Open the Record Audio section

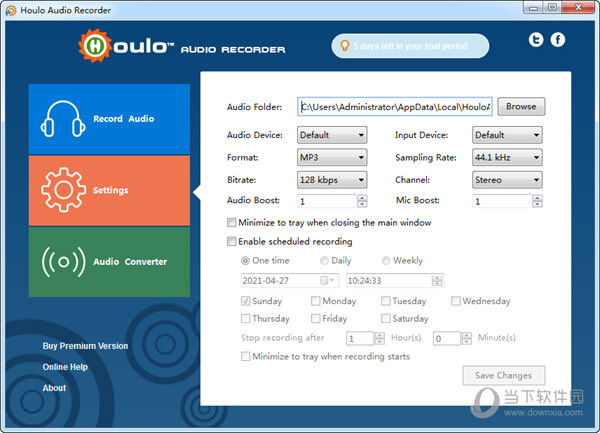click(109, 119)
